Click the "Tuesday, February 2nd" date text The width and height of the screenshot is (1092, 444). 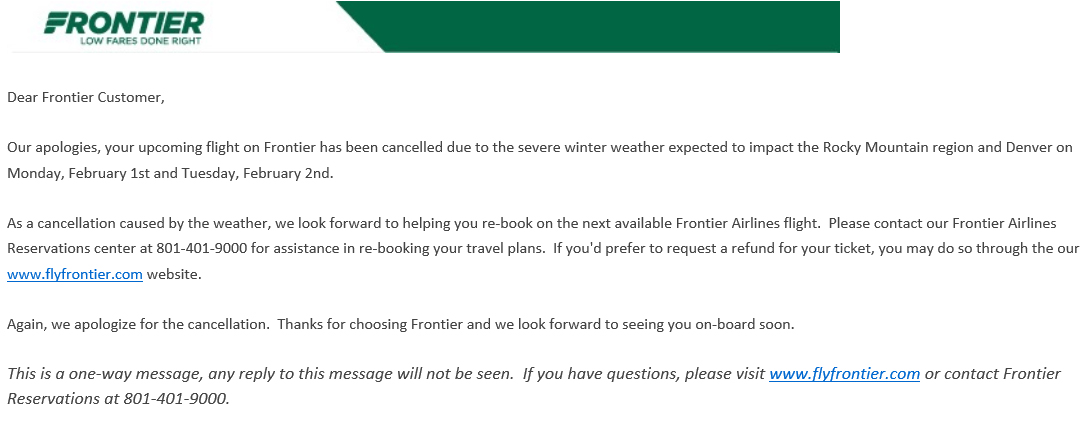click(x=257, y=173)
